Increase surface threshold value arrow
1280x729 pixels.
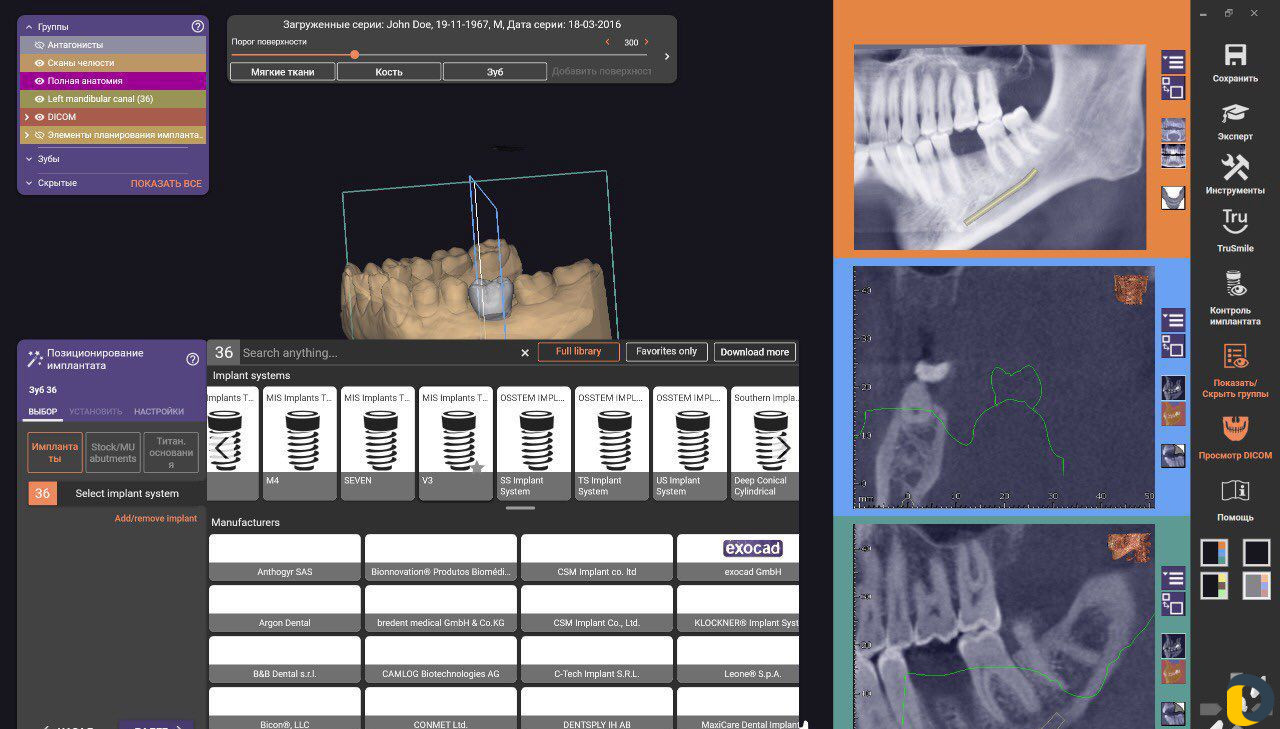(646, 42)
